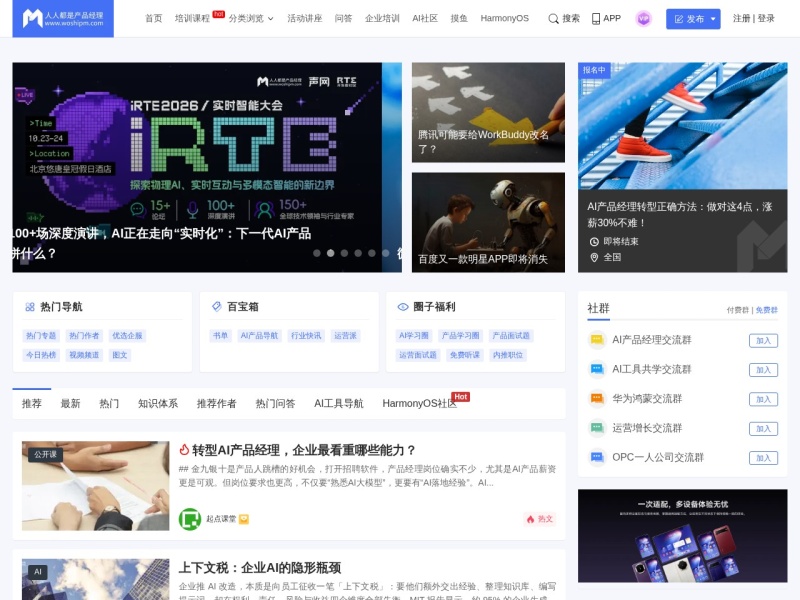800x600 pixels.
Task: Open 优选企服 tag
Action: [x=127, y=336]
